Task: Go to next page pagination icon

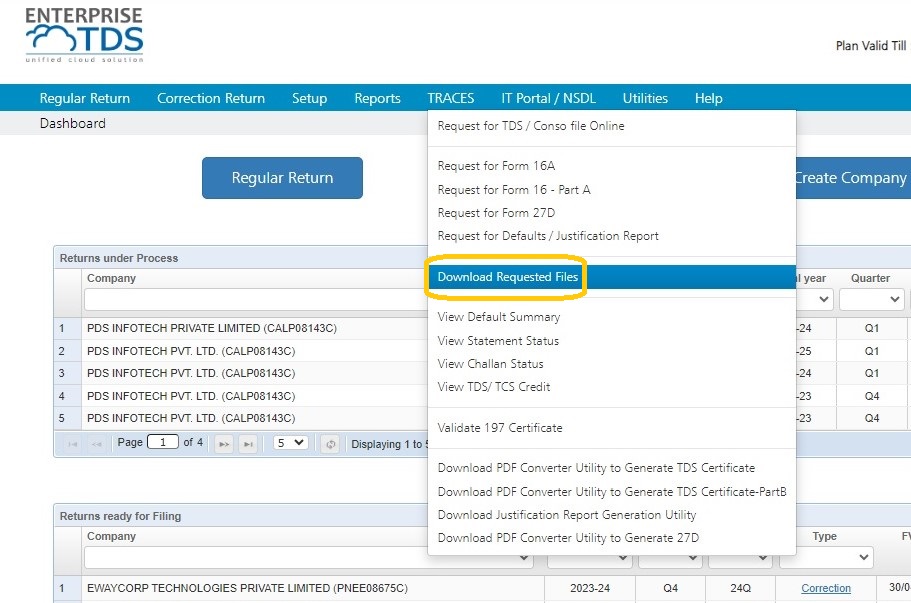Action: (224, 444)
